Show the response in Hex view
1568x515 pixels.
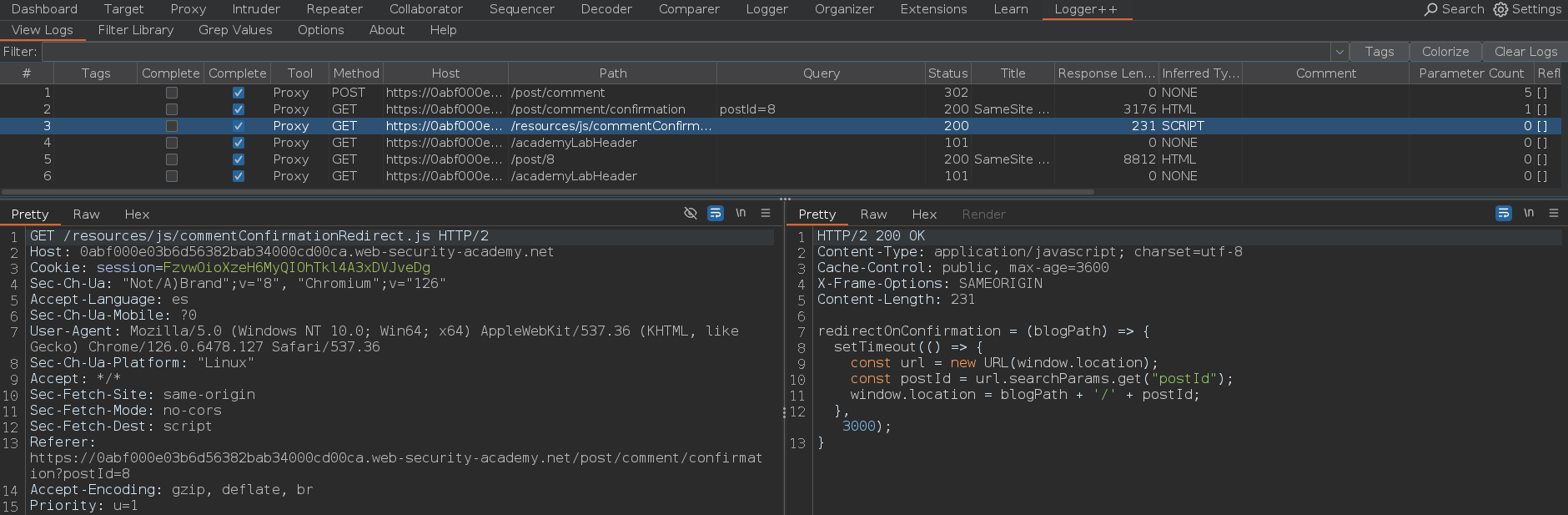[924, 215]
